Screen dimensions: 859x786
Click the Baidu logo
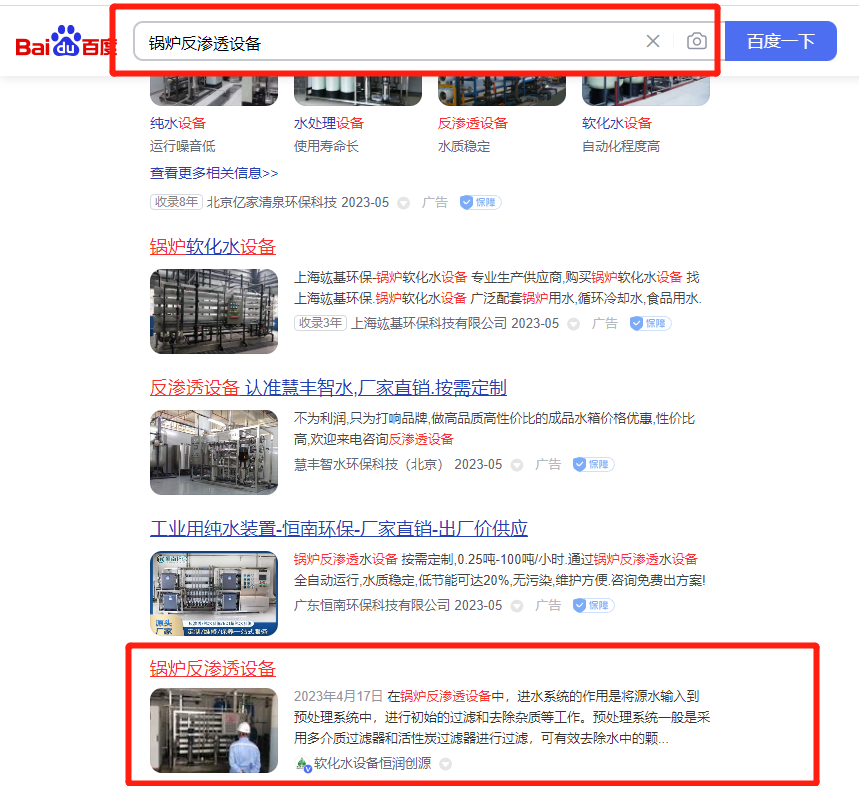pos(66,43)
